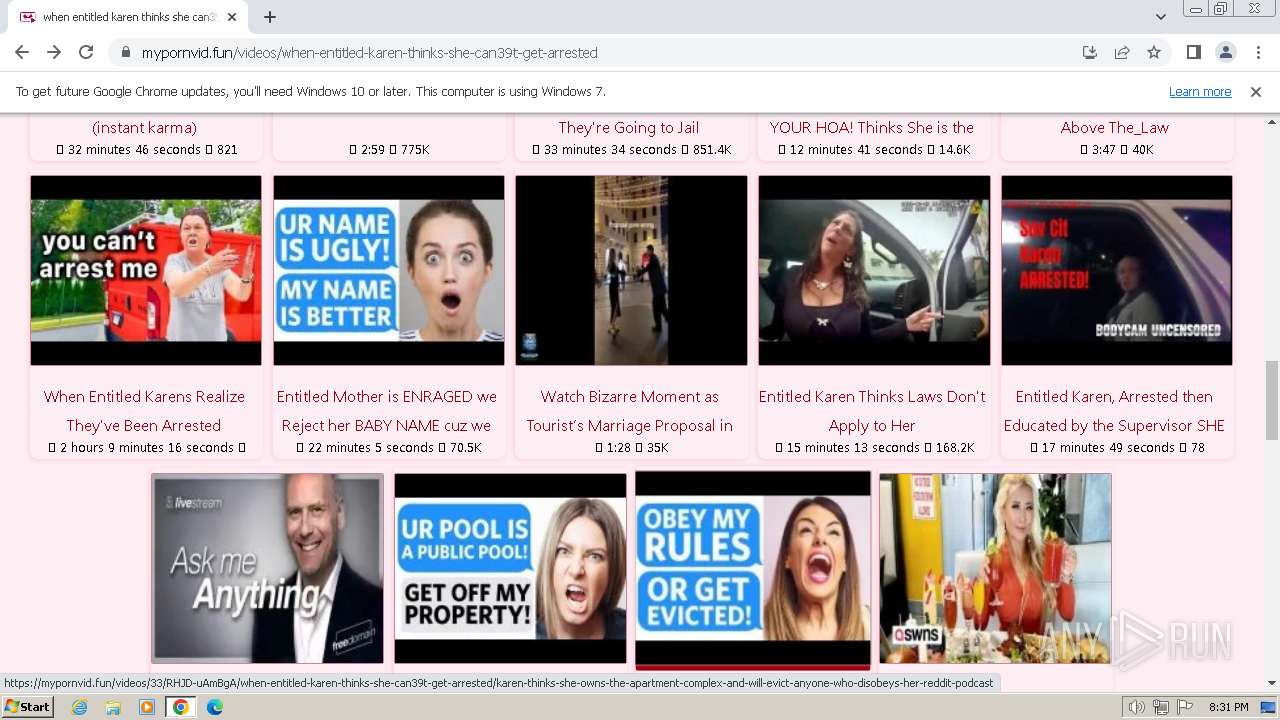1280x720 pixels.
Task: Click the volume speaker tray icon
Action: pyautogui.click(x=1137, y=707)
